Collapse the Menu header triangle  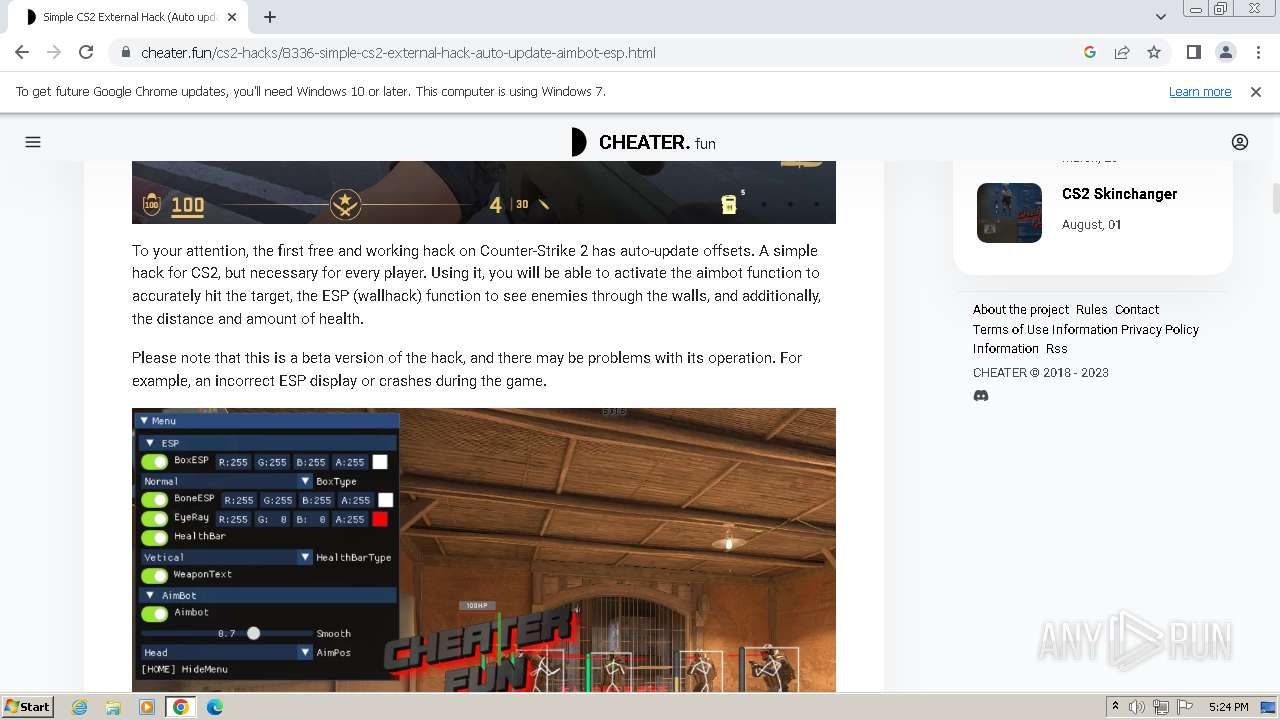pyautogui.click(x=144, y=421)
